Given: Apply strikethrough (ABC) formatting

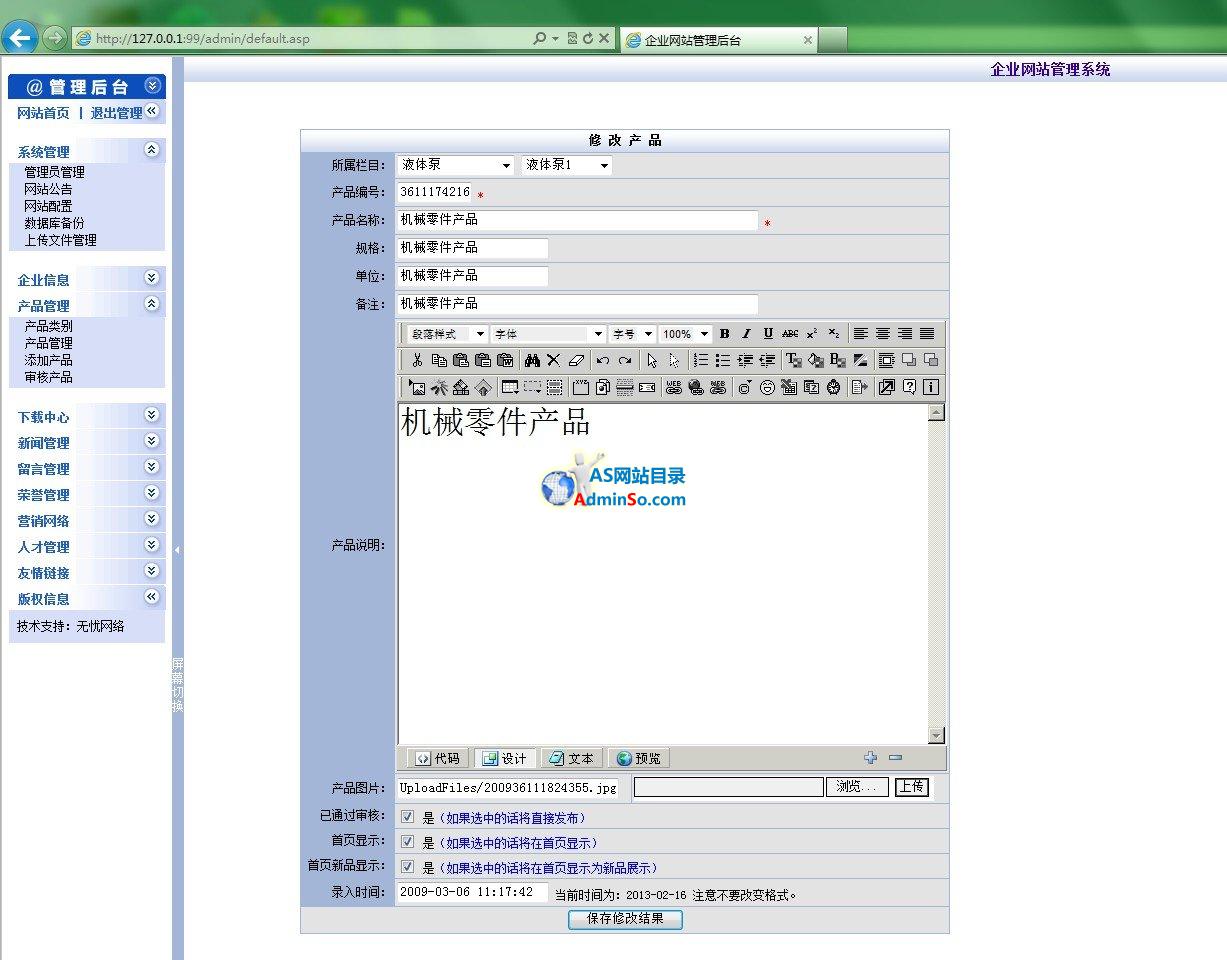Looking at the screenshot, I should (x=790, y=334).
